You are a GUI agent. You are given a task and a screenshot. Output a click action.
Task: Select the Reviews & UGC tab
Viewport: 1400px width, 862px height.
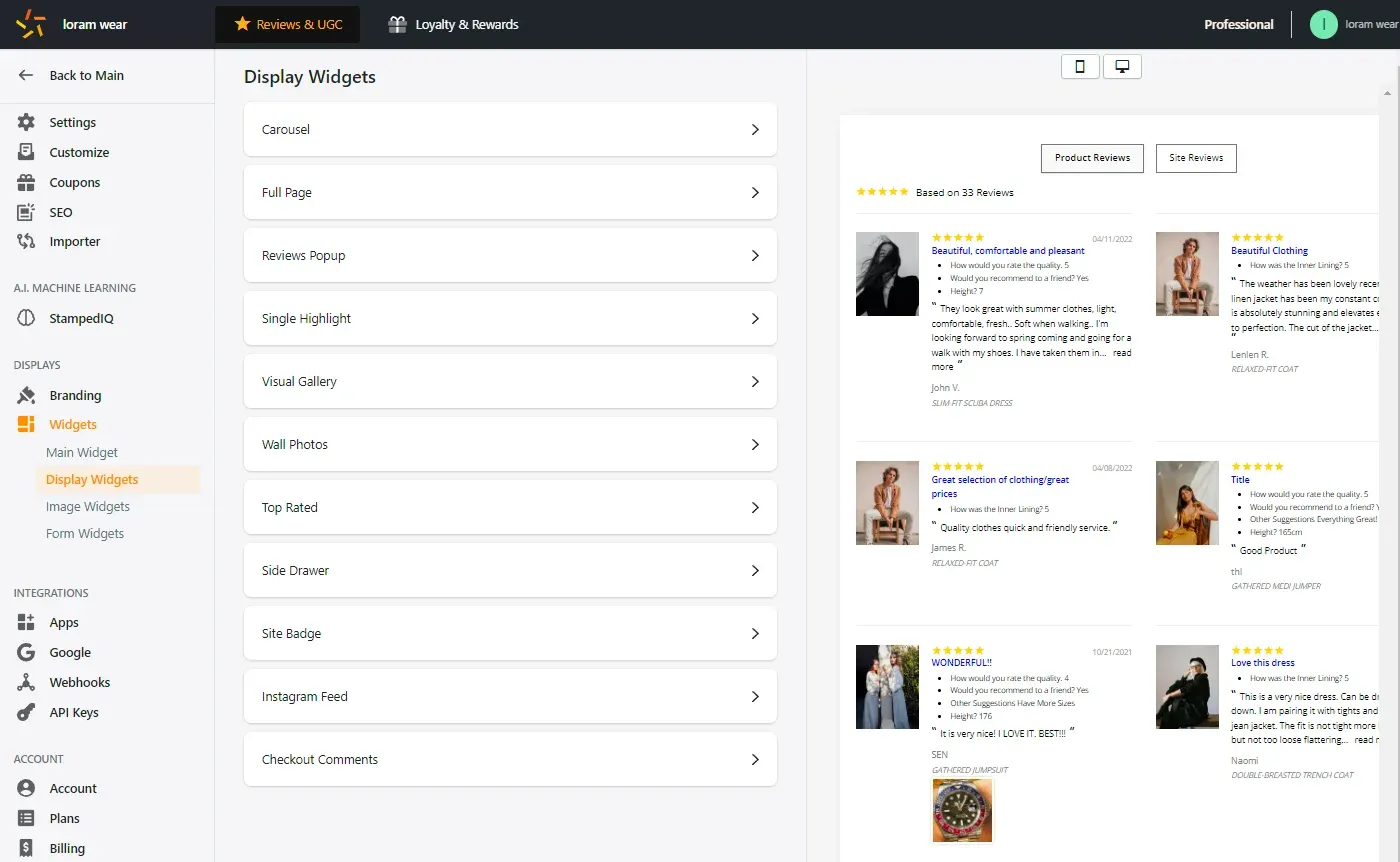tap(288, 24)
